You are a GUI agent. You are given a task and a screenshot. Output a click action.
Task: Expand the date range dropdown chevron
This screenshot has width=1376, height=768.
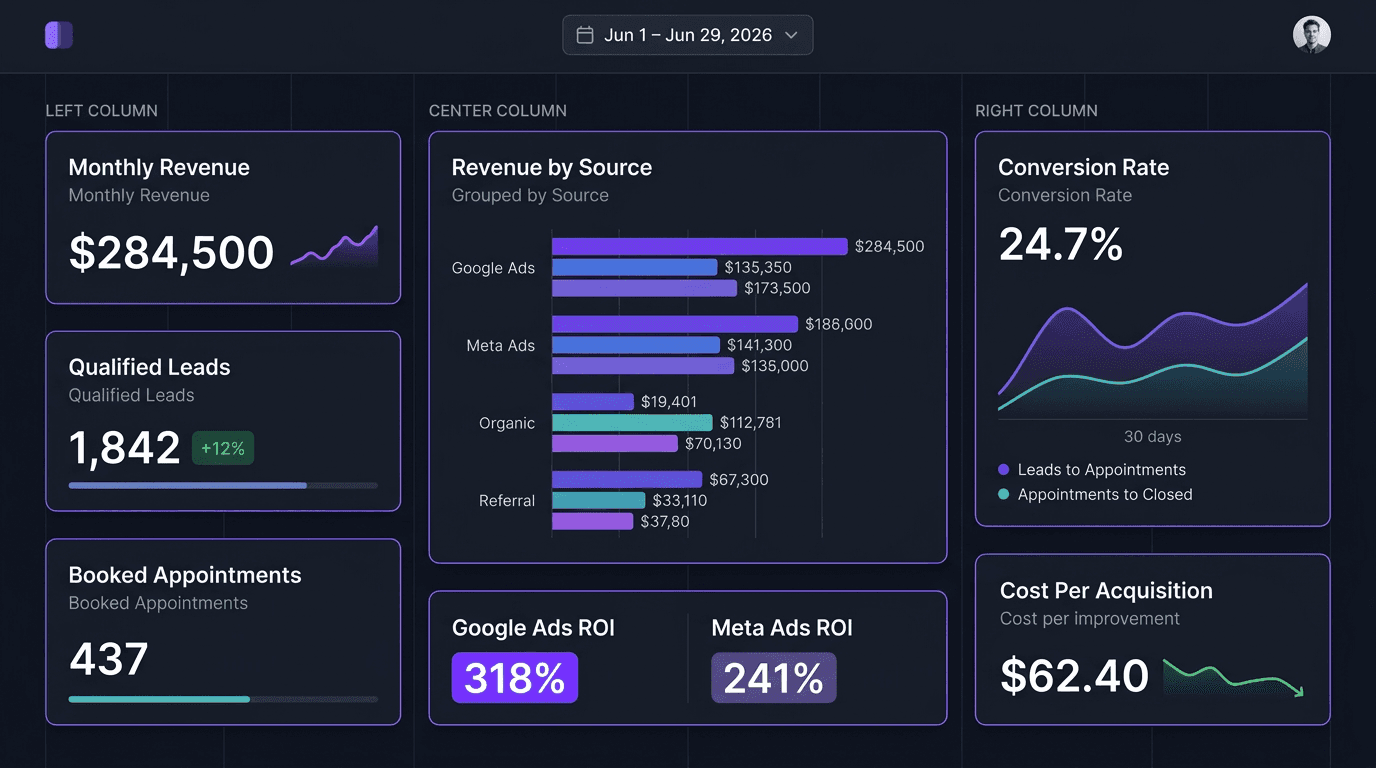[x=791, y=35]
